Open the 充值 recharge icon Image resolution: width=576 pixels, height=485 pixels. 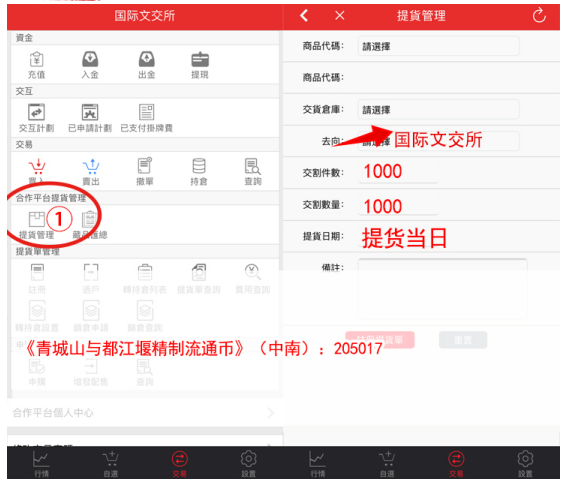click(x=36, y=65)
